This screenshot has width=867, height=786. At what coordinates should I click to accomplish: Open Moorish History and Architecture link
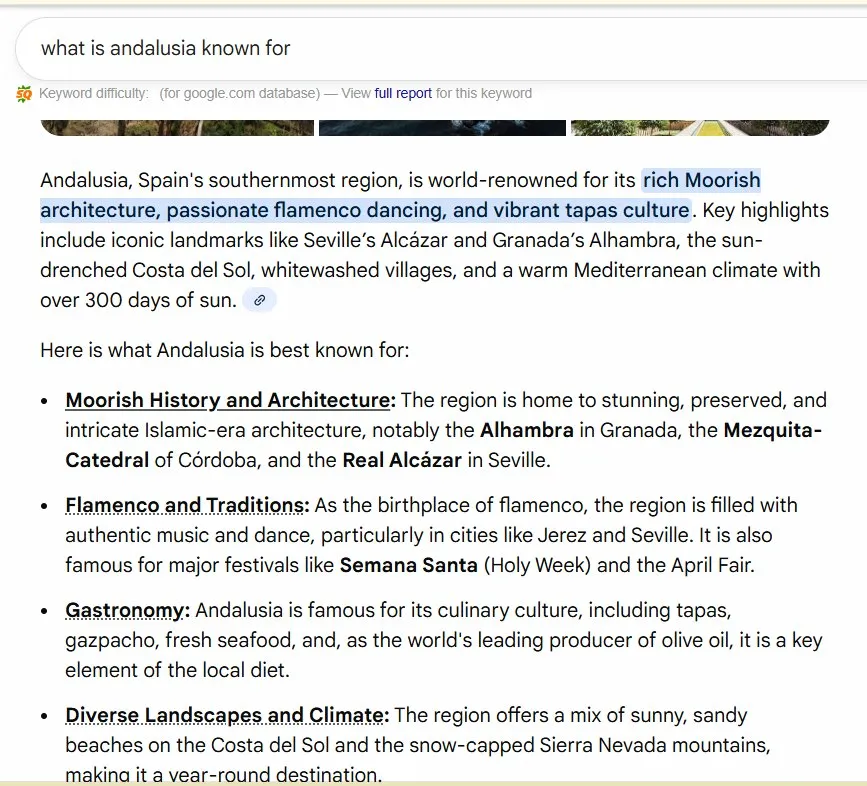click(227, 401)
